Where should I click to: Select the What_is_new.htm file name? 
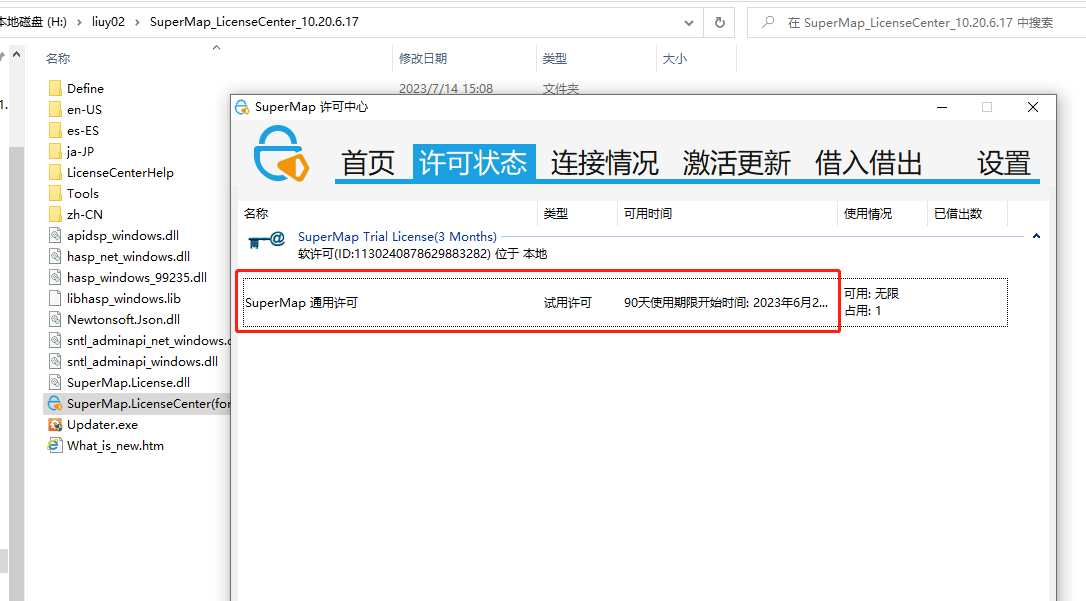(116, 445)
